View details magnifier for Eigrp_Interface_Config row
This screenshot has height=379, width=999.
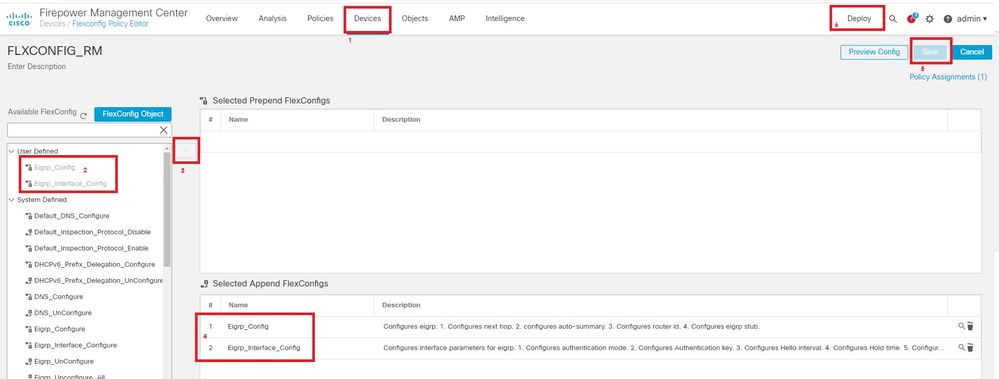(961, 347)
